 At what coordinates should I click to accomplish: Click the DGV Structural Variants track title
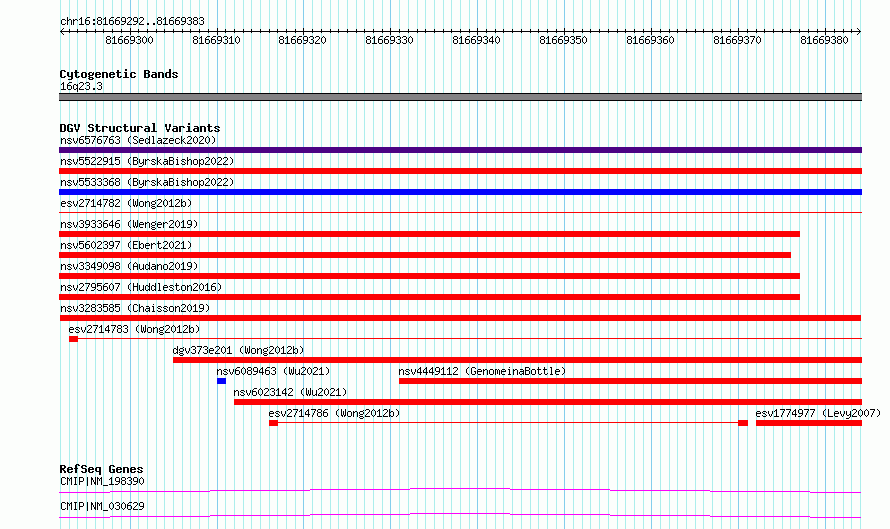tap(140, 128)
